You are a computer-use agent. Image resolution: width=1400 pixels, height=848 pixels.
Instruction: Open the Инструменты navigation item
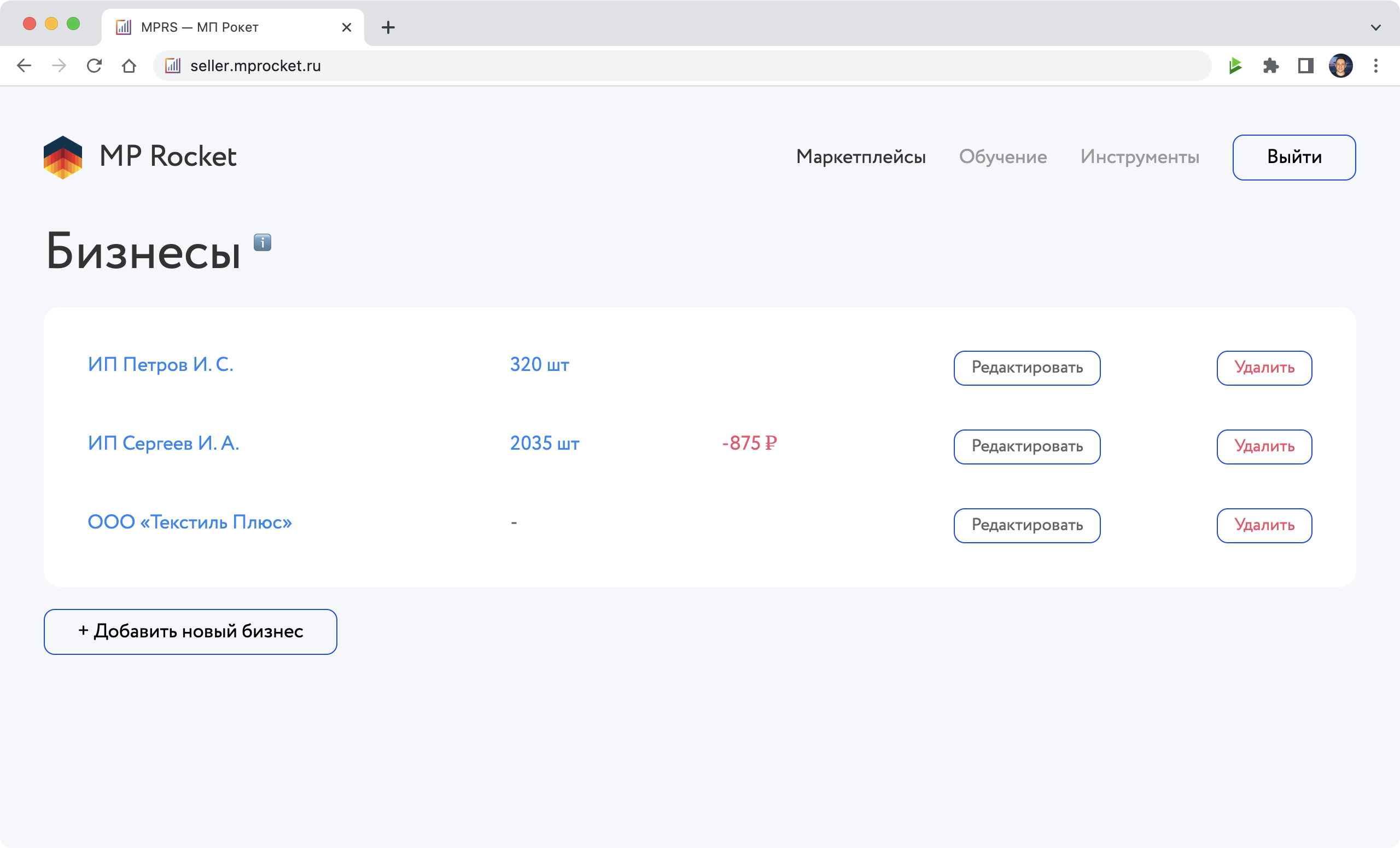point(1140,157)
